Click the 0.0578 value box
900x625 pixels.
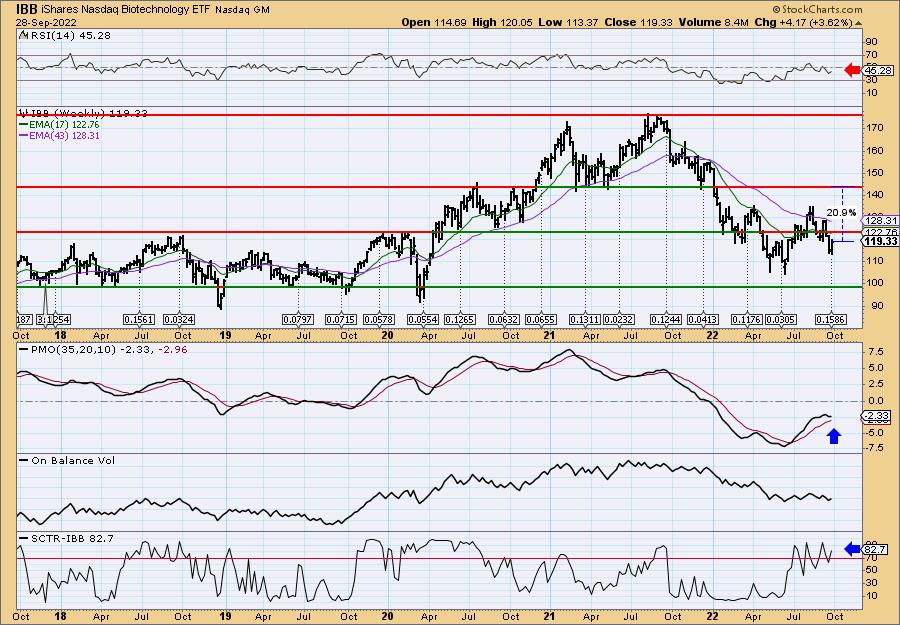(x=379, y=319)
